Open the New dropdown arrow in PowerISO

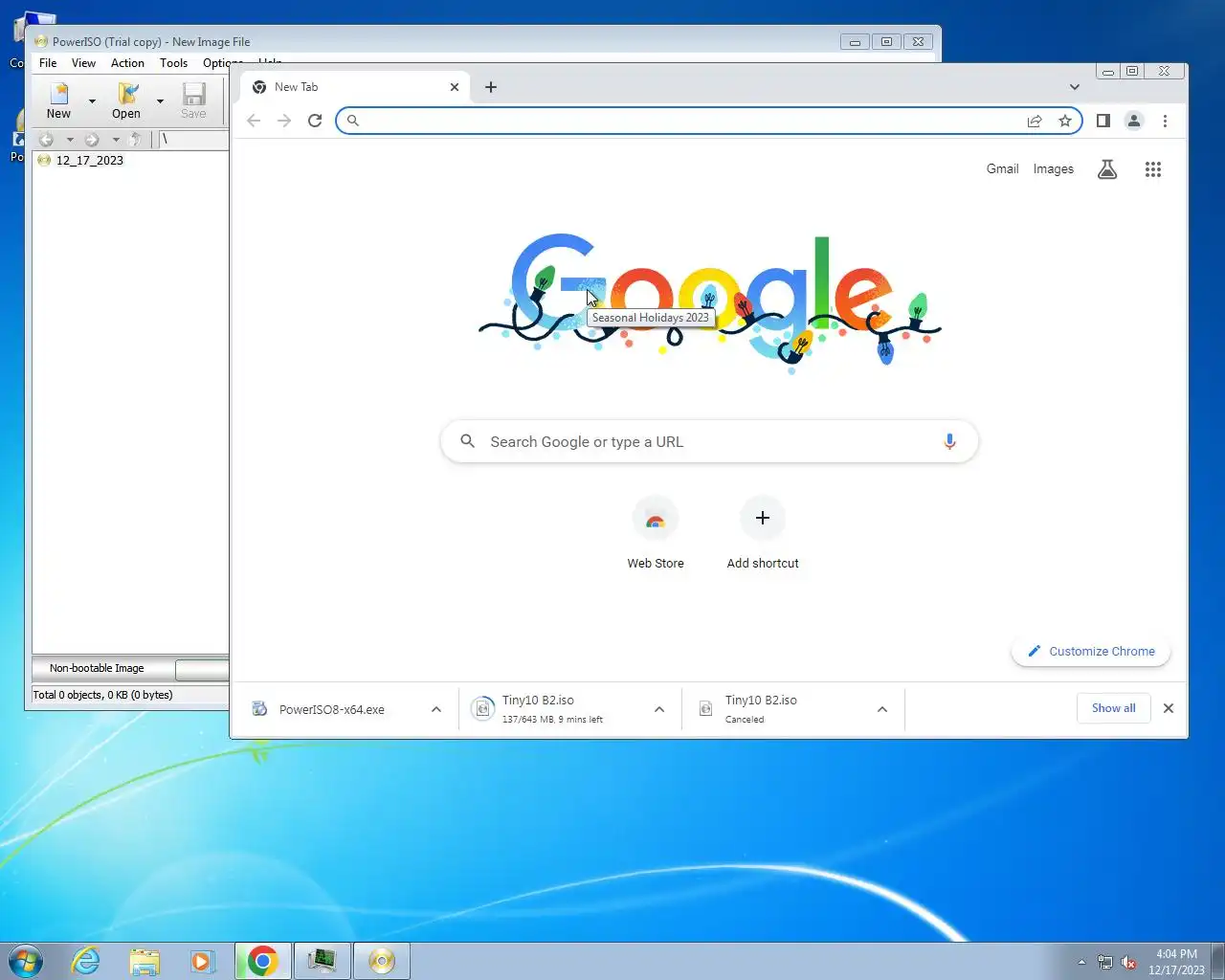point(92,100)
